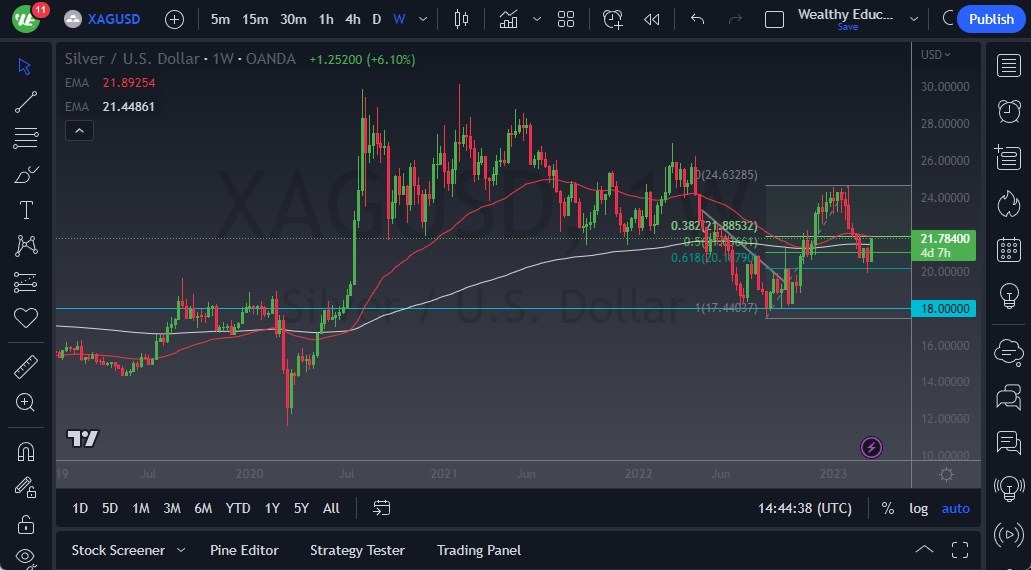Open the Trading Panel tab
The image size is (1031, 570).
(479, 550)
